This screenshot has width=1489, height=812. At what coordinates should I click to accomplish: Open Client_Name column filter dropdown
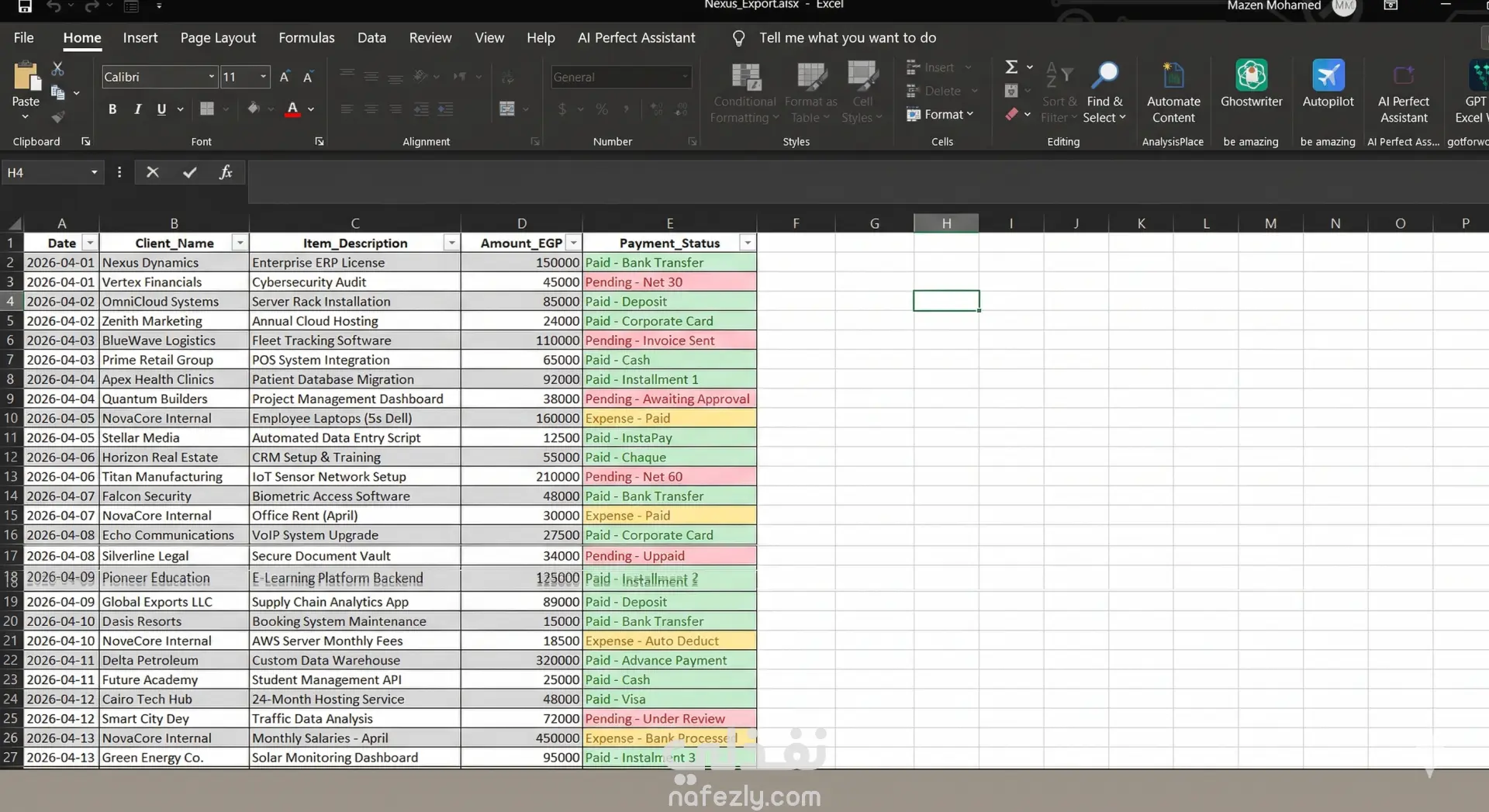(x=240, y=244)
